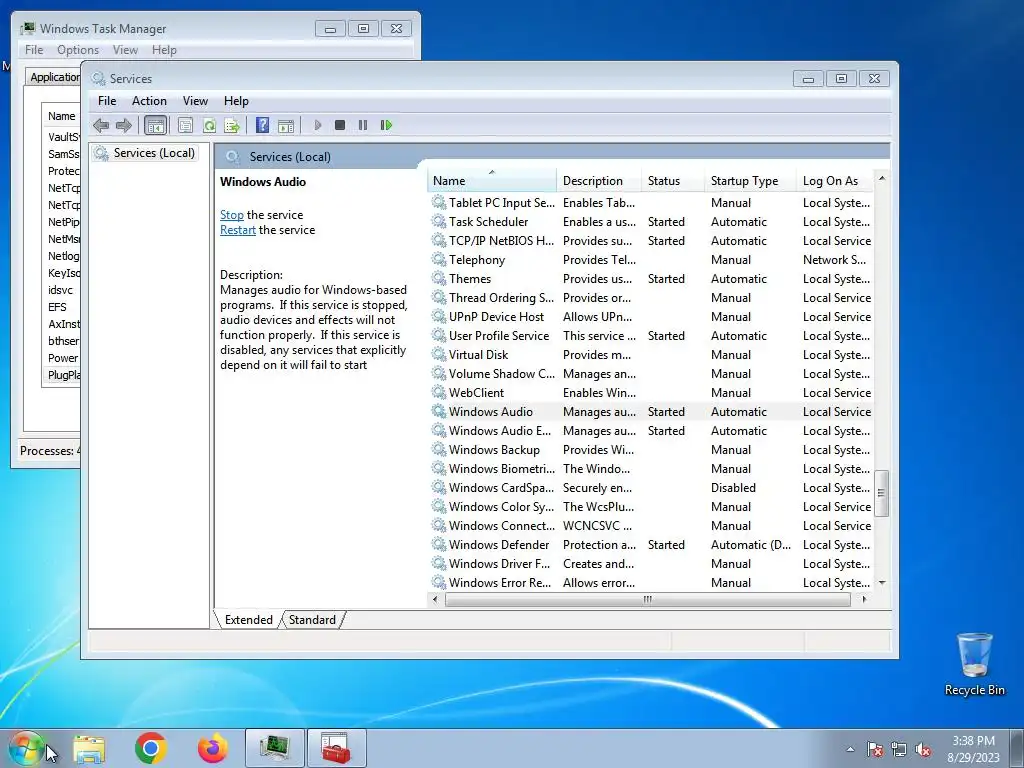The width and height of the screenshot is (1024, 768).
Task: Open the Options menu in Task Manager
Action: tap(78, 50)
